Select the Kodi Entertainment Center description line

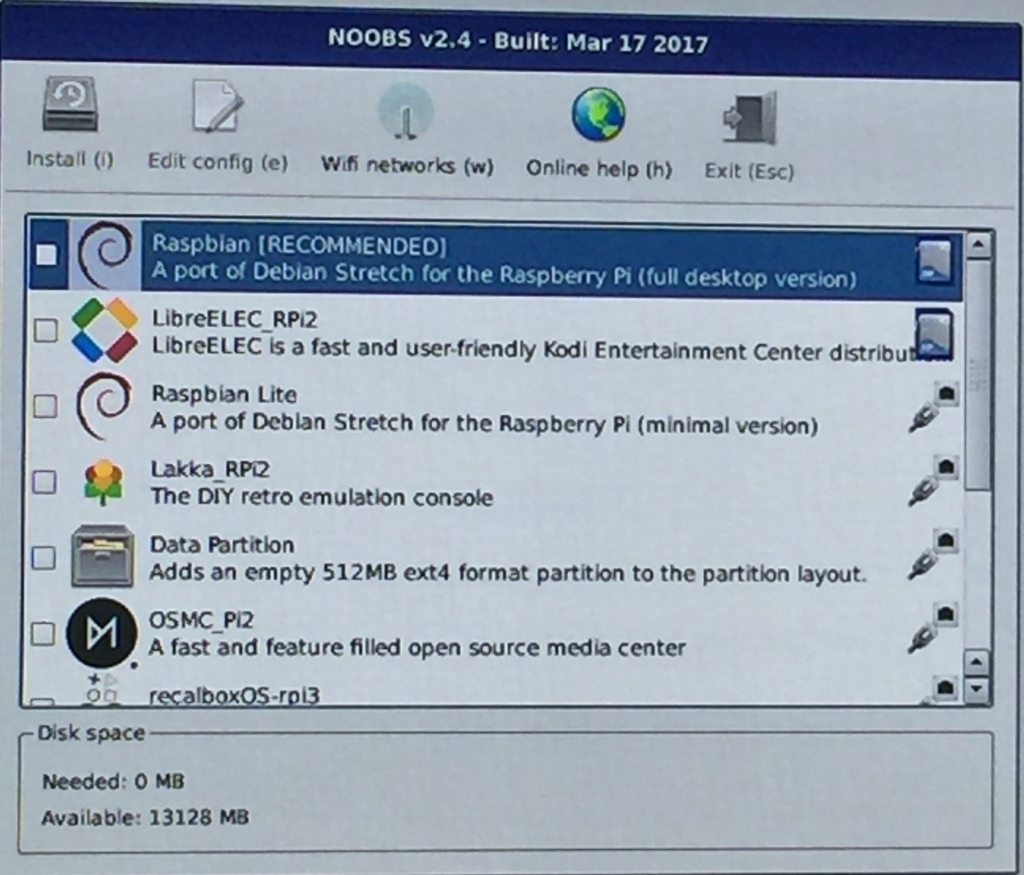(549, 349)
